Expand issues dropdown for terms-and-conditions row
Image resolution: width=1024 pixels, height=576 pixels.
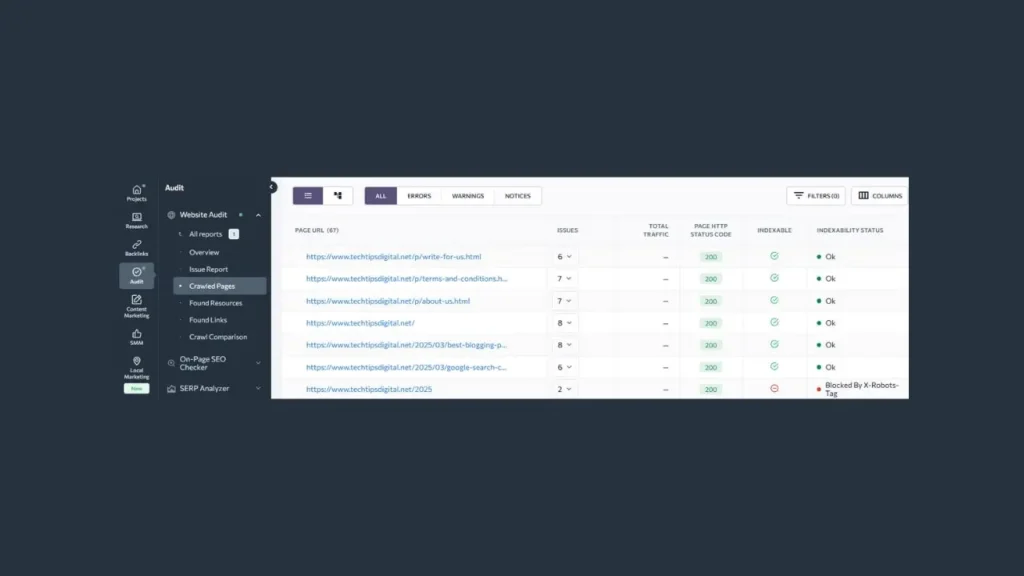pos(564,279)
